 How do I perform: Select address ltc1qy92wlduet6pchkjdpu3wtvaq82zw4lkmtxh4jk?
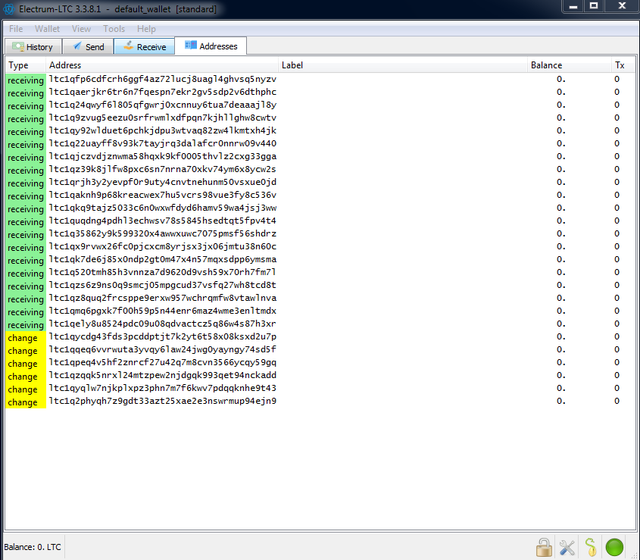162,131
